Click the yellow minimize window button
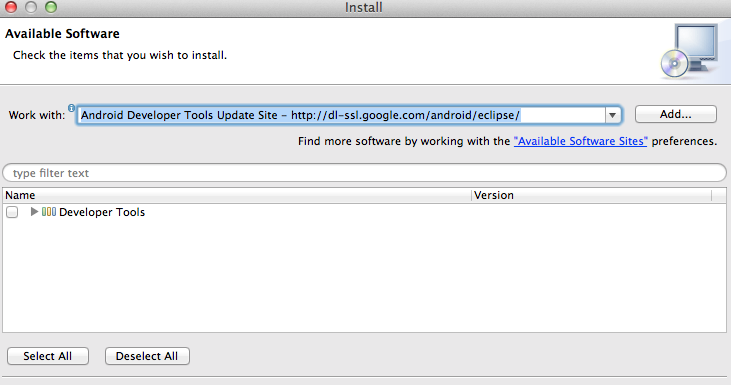 point(31,7)
